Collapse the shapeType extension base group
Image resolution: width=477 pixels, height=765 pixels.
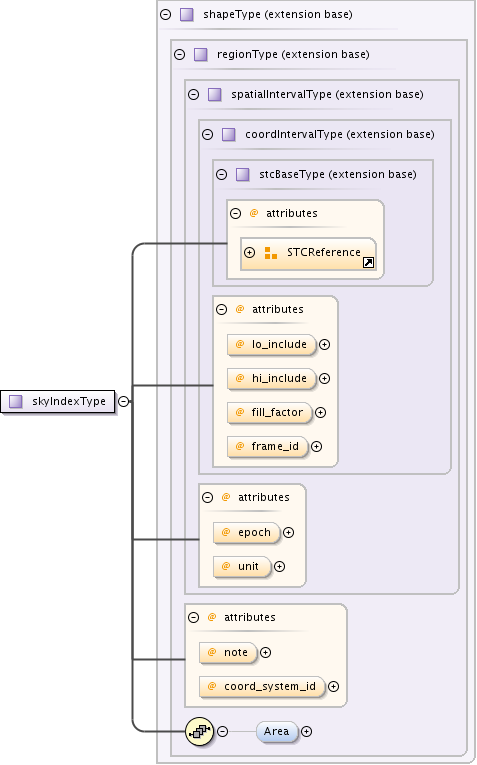(x=166, y=15)
